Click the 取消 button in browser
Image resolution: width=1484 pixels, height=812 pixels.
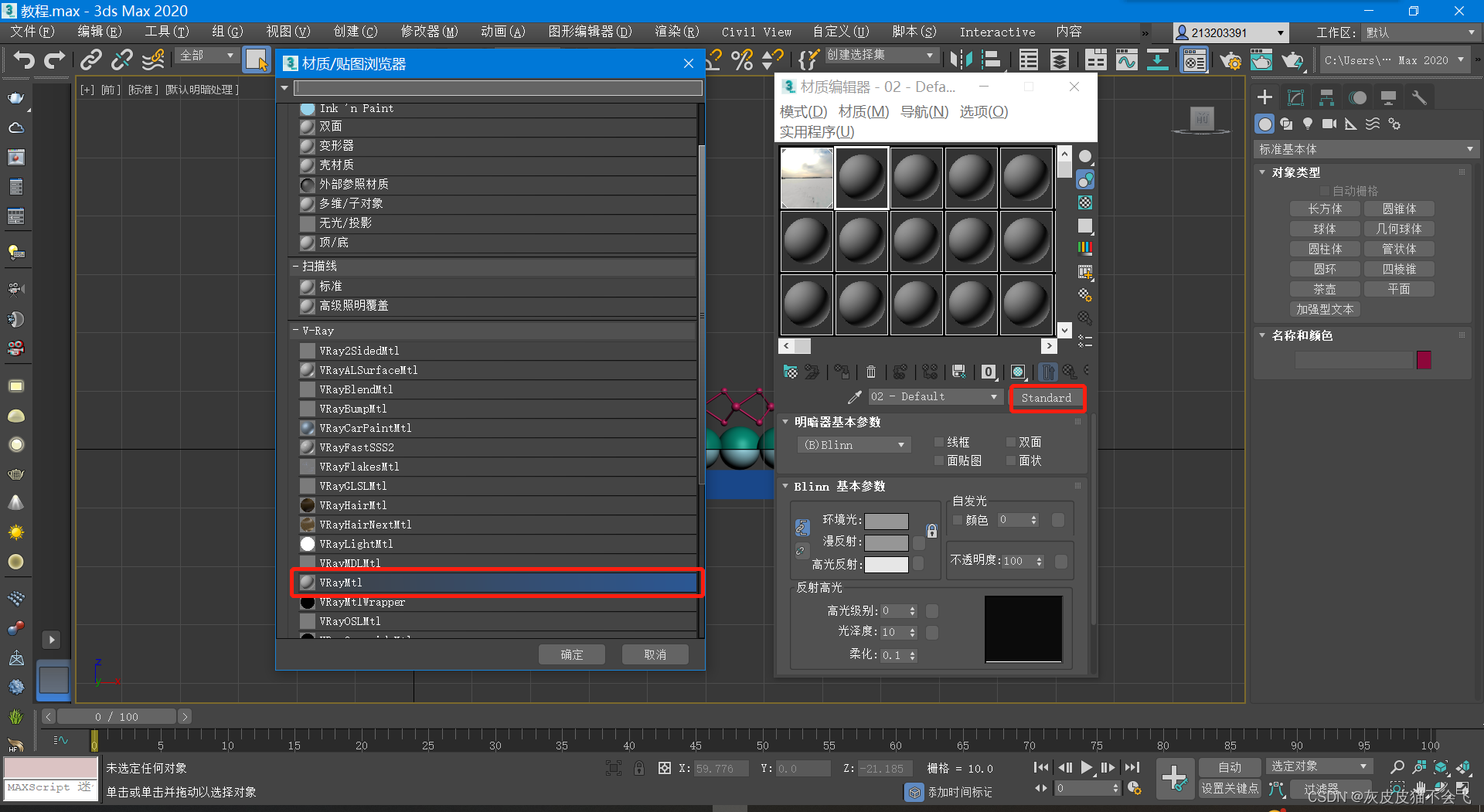coord(655,654)
